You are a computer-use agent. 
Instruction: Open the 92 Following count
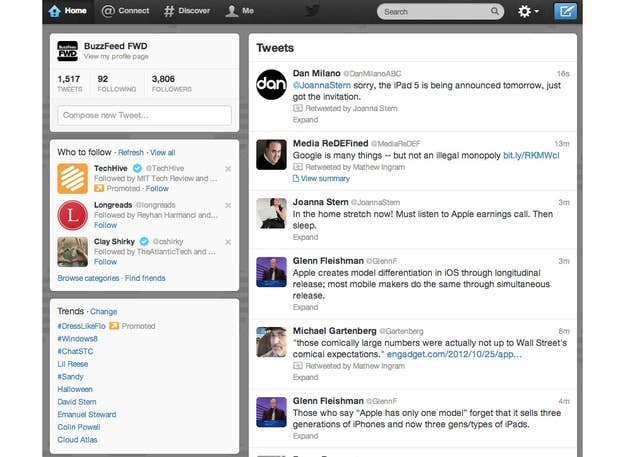pos(117,83)
